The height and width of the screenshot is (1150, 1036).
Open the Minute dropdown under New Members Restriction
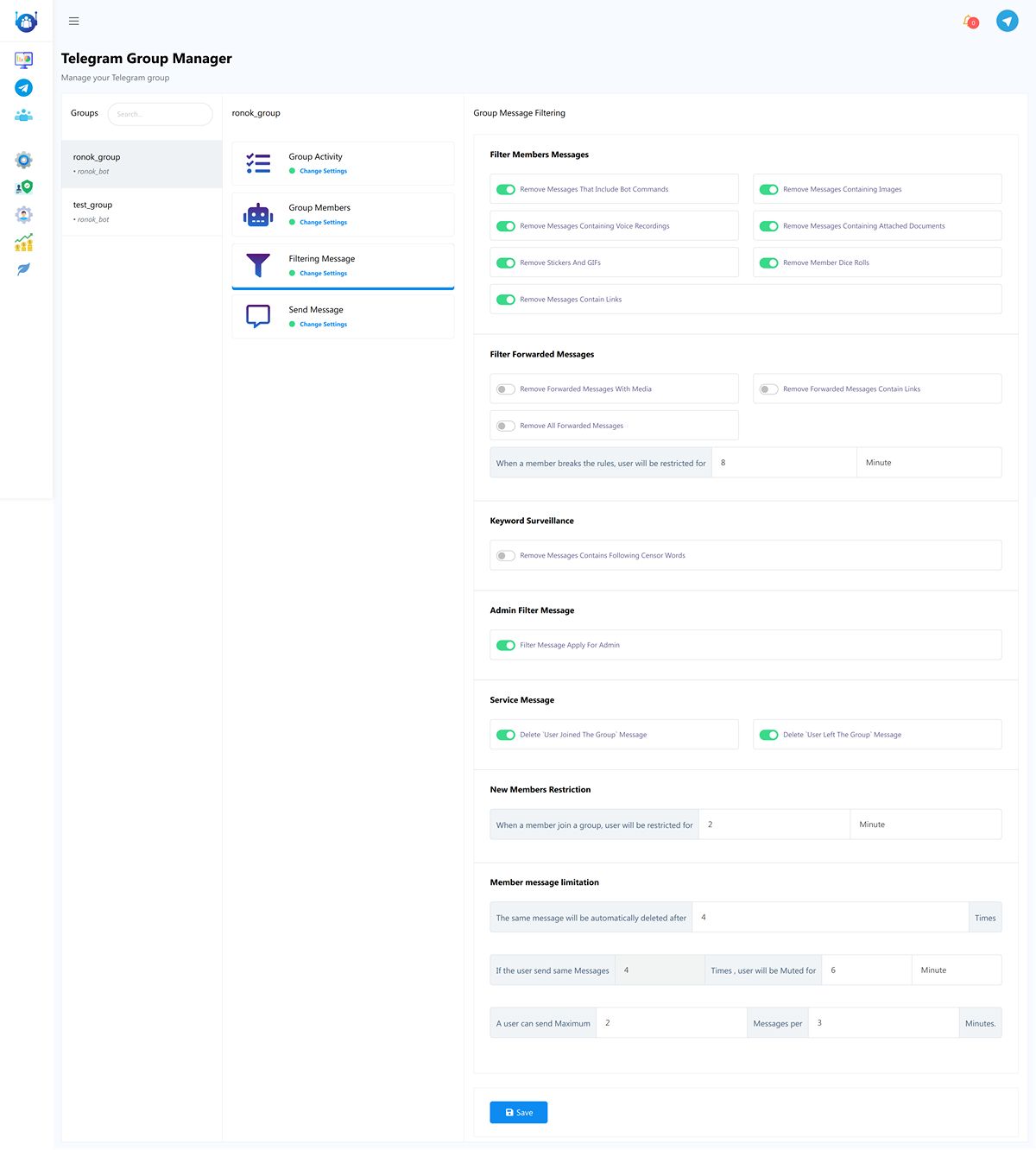click(925, 825)
